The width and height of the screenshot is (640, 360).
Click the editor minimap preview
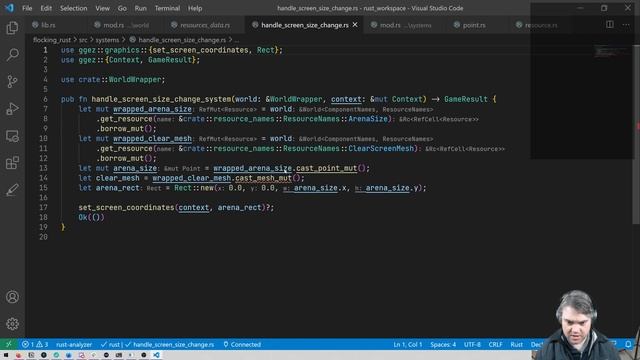(610, 52)
